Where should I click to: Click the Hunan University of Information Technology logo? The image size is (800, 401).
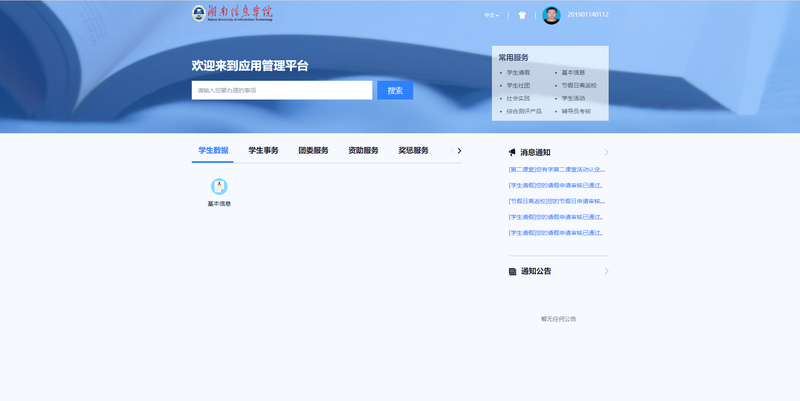tap(232, 13)
